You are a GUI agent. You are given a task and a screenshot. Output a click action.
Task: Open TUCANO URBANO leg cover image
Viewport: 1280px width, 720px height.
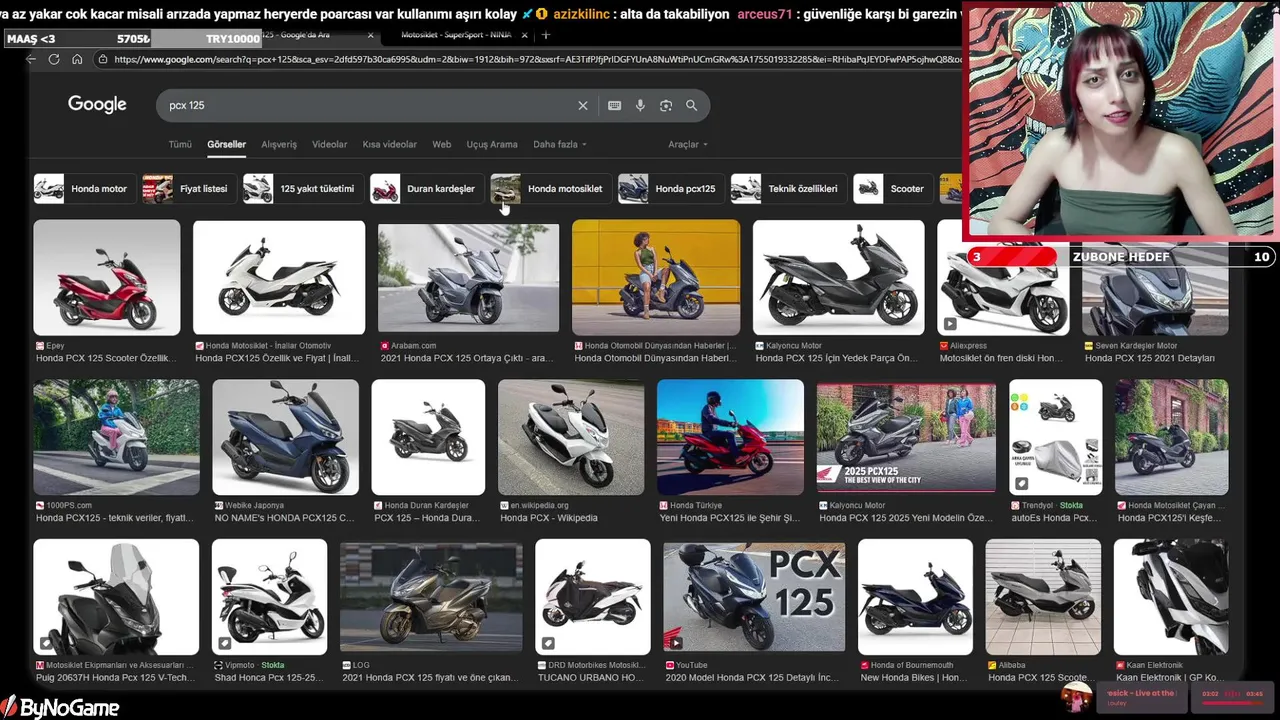coord(593,597)
